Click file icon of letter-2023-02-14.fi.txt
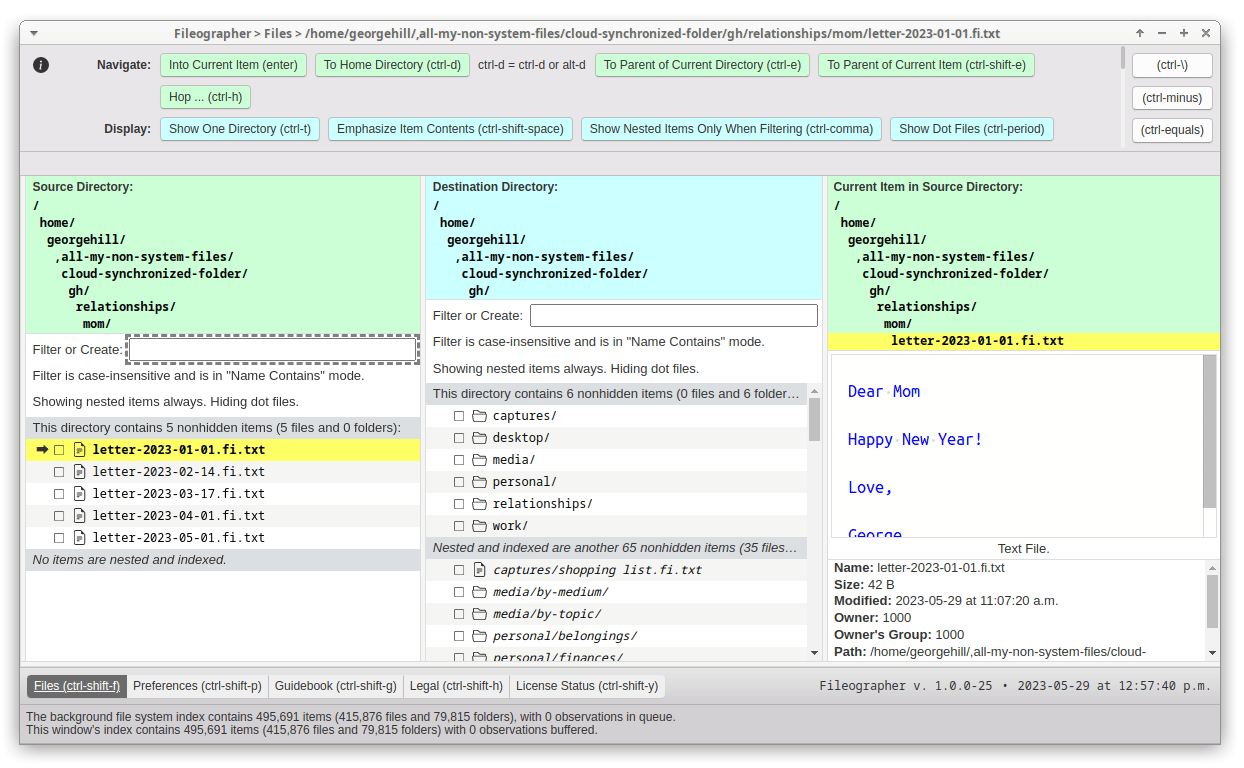Screen dimensions: 1244x768 click(80, 472)
